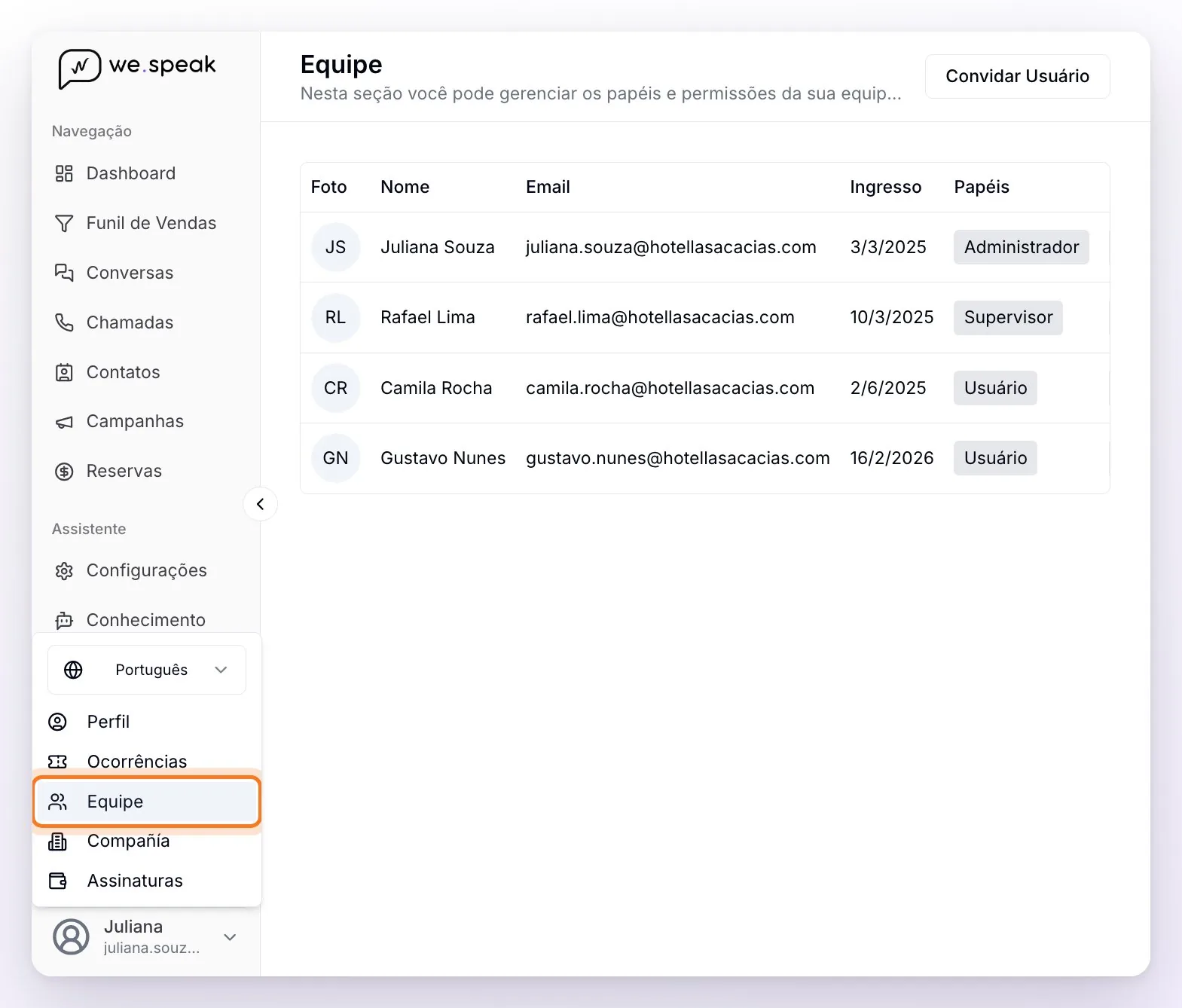Open the Português language dropdown
Viewport: 1182px width, 1008px height.
[x=147, y=670]
